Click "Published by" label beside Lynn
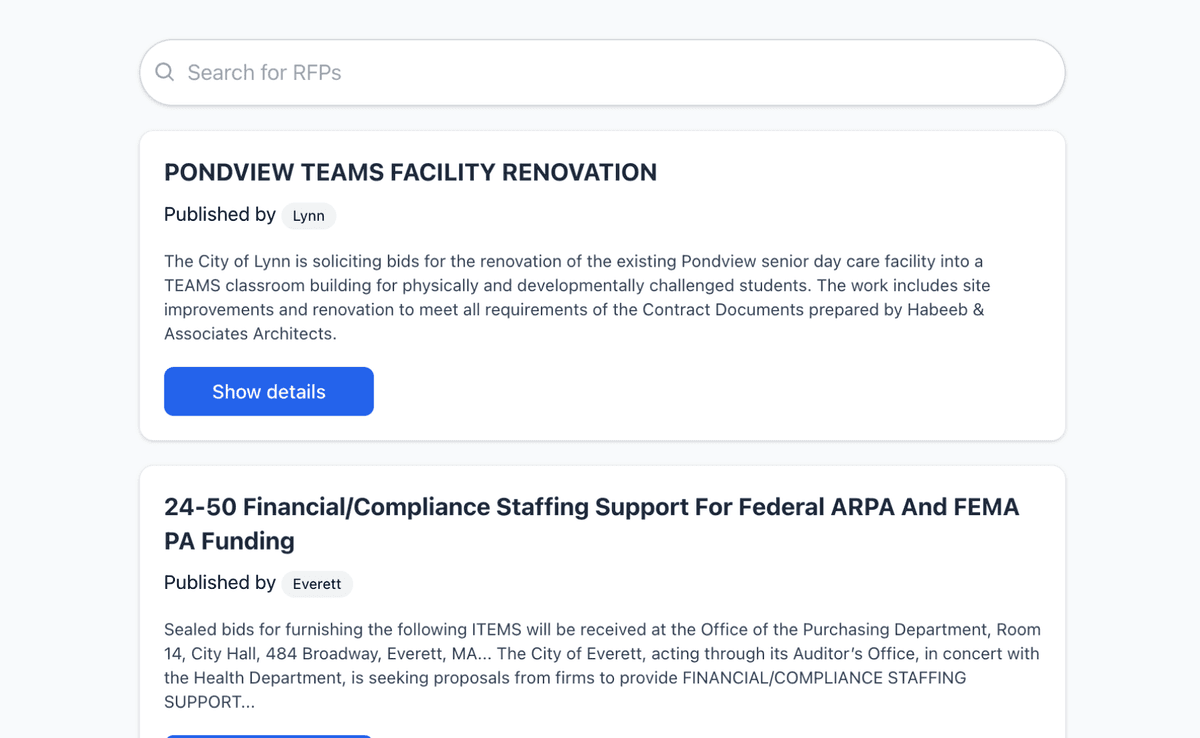 (220, 214)
